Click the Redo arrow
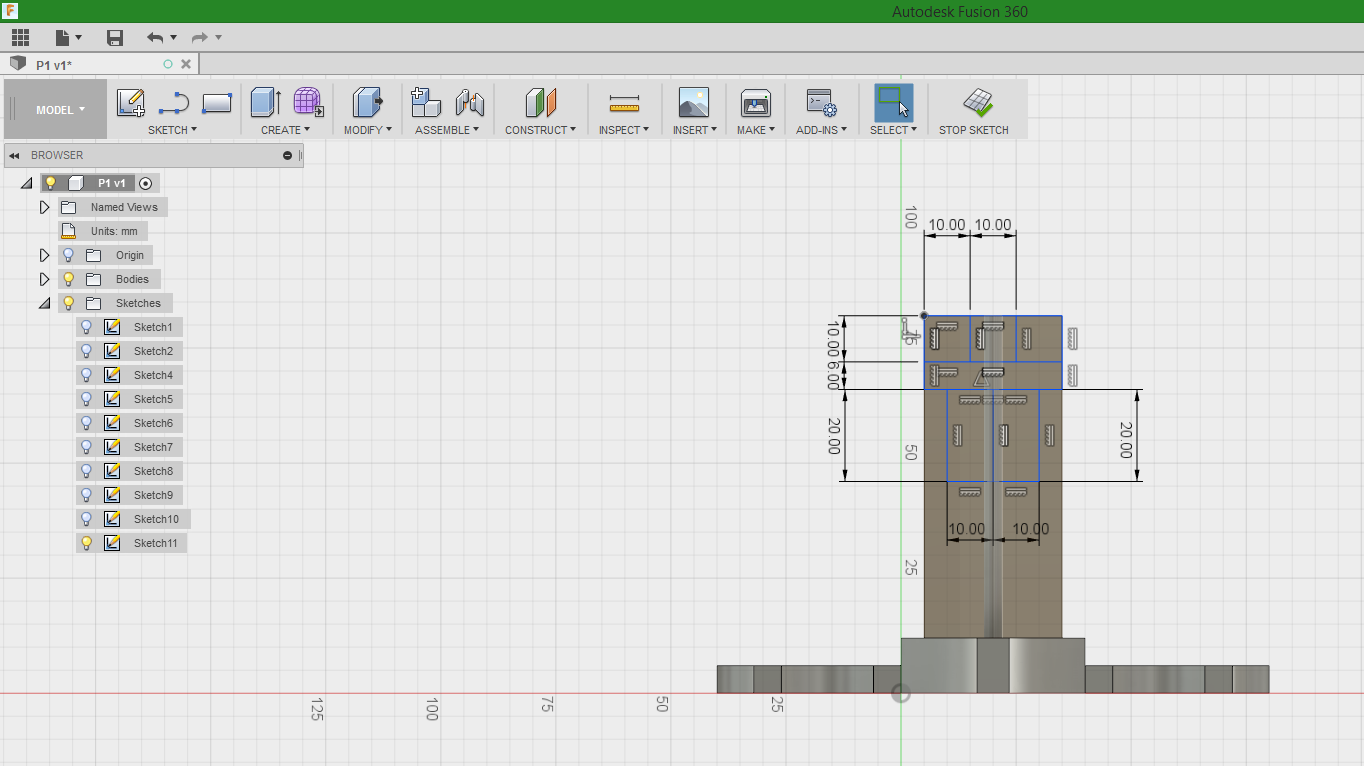Image resolution: width=1364 pixels, height=766 pixels. [200, 38]
